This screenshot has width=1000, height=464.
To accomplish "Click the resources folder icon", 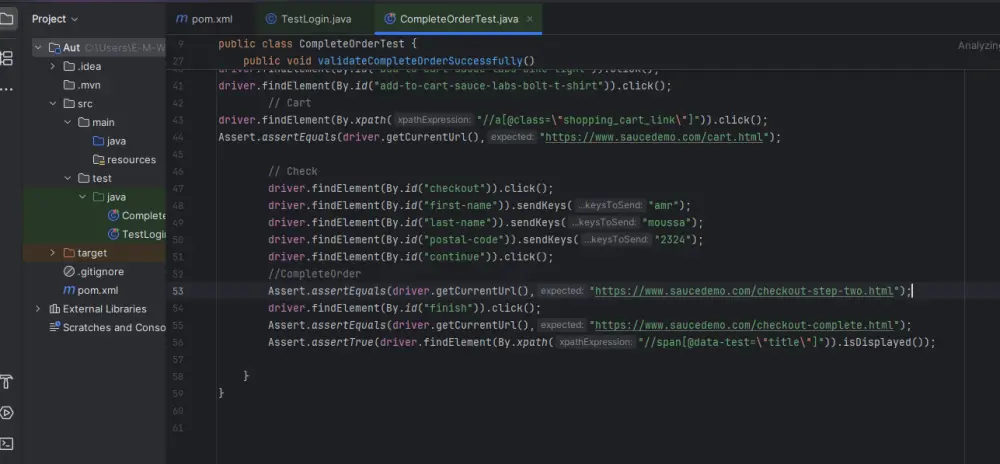I will click(98, 159).
